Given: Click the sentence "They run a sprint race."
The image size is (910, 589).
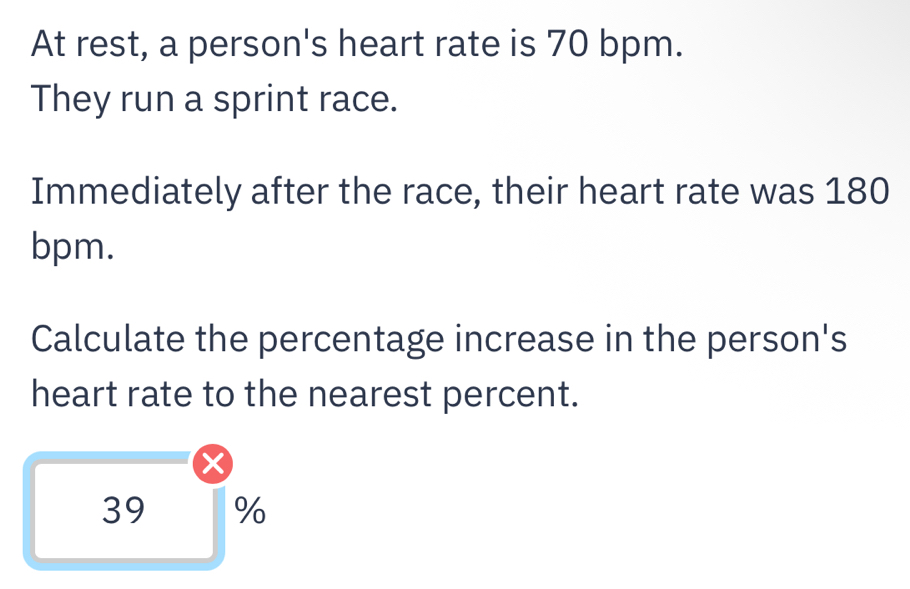Looking at the screenshot, I should point(215,99).
